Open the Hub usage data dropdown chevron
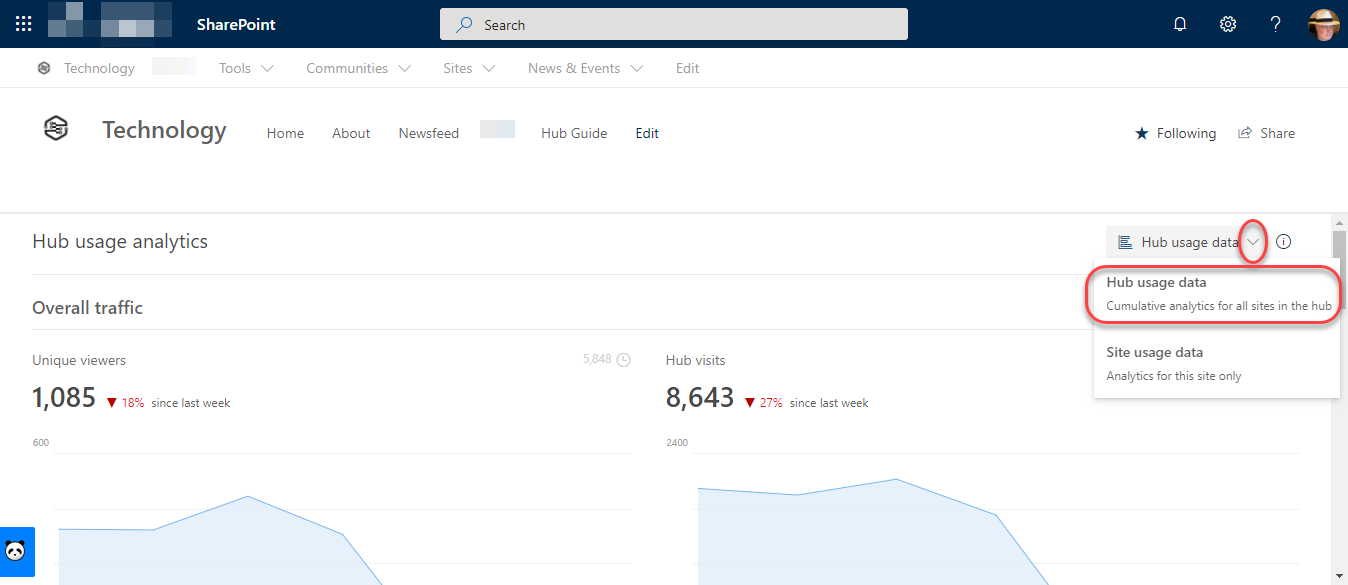1348x585 pixels. click(x=1253, y=241)
